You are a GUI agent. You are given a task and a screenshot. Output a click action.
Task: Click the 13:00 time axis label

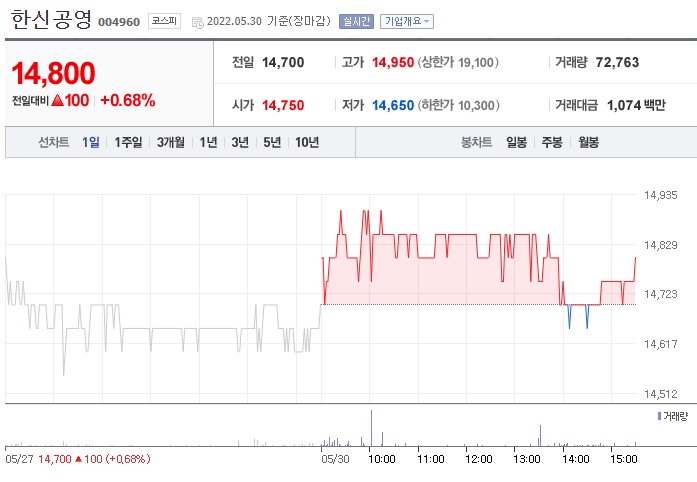526,459
